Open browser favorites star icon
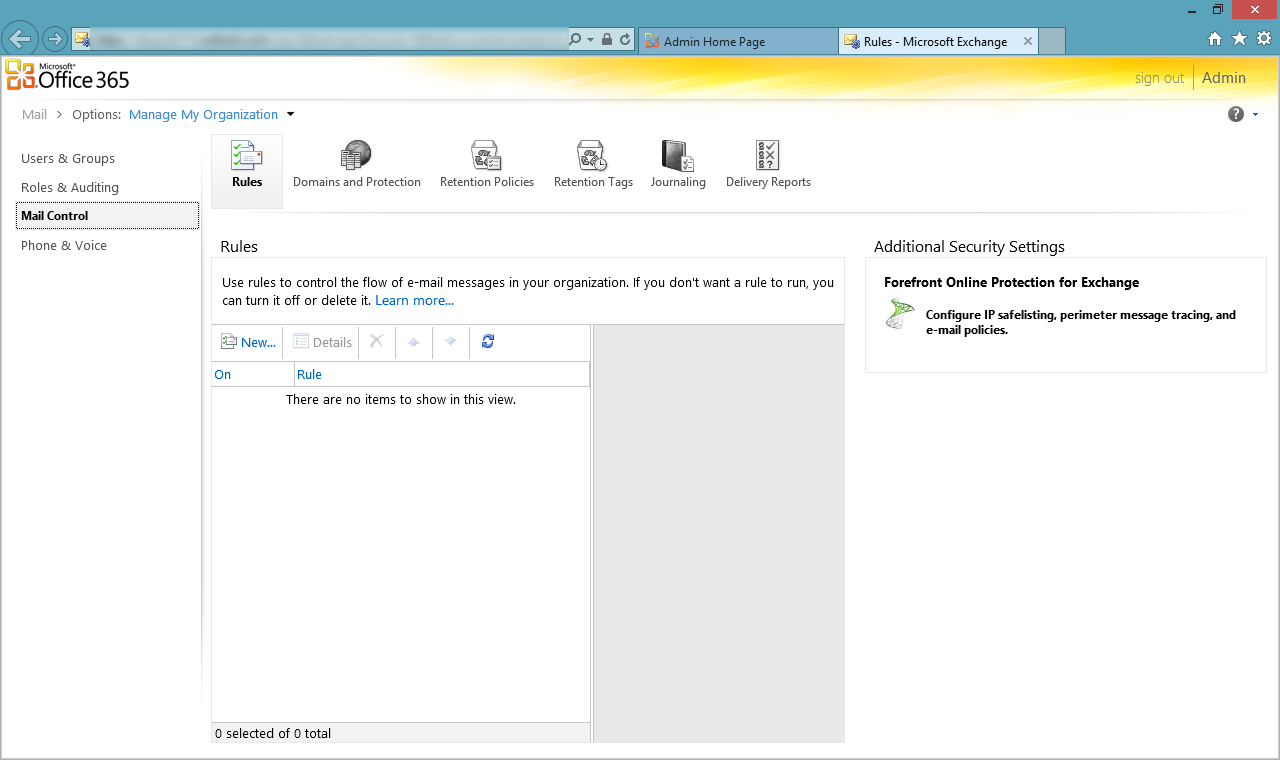The height and width of the screenshot is (760, 1280). click(x=1239, y=39)
